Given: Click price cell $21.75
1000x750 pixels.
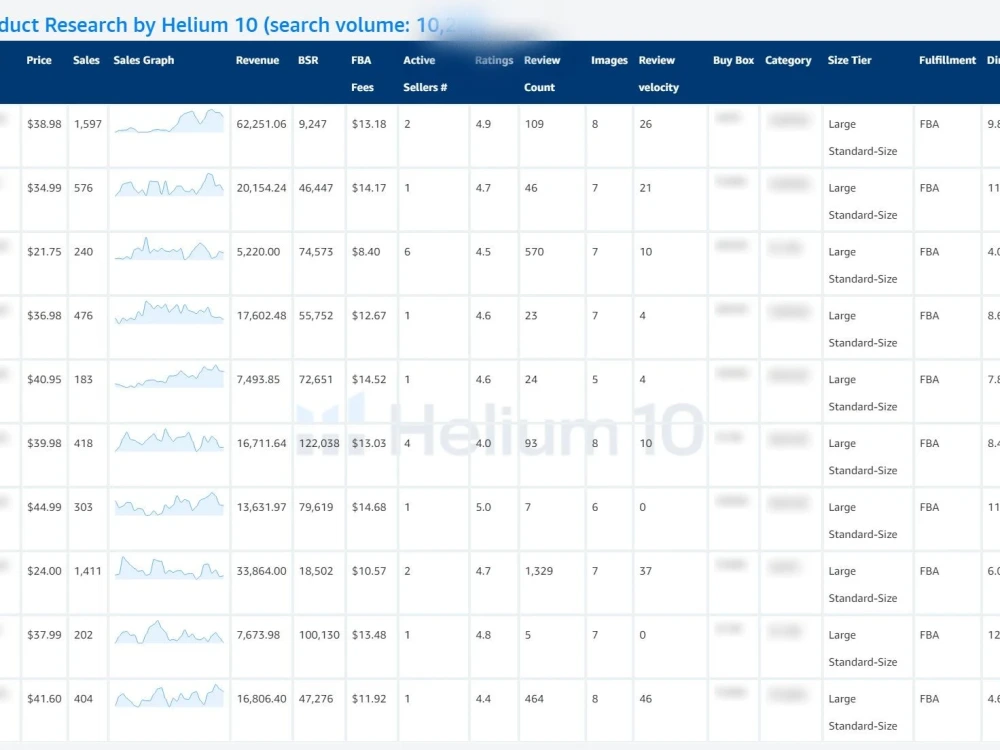Looking at the screenshot, I should coord(44,251).
